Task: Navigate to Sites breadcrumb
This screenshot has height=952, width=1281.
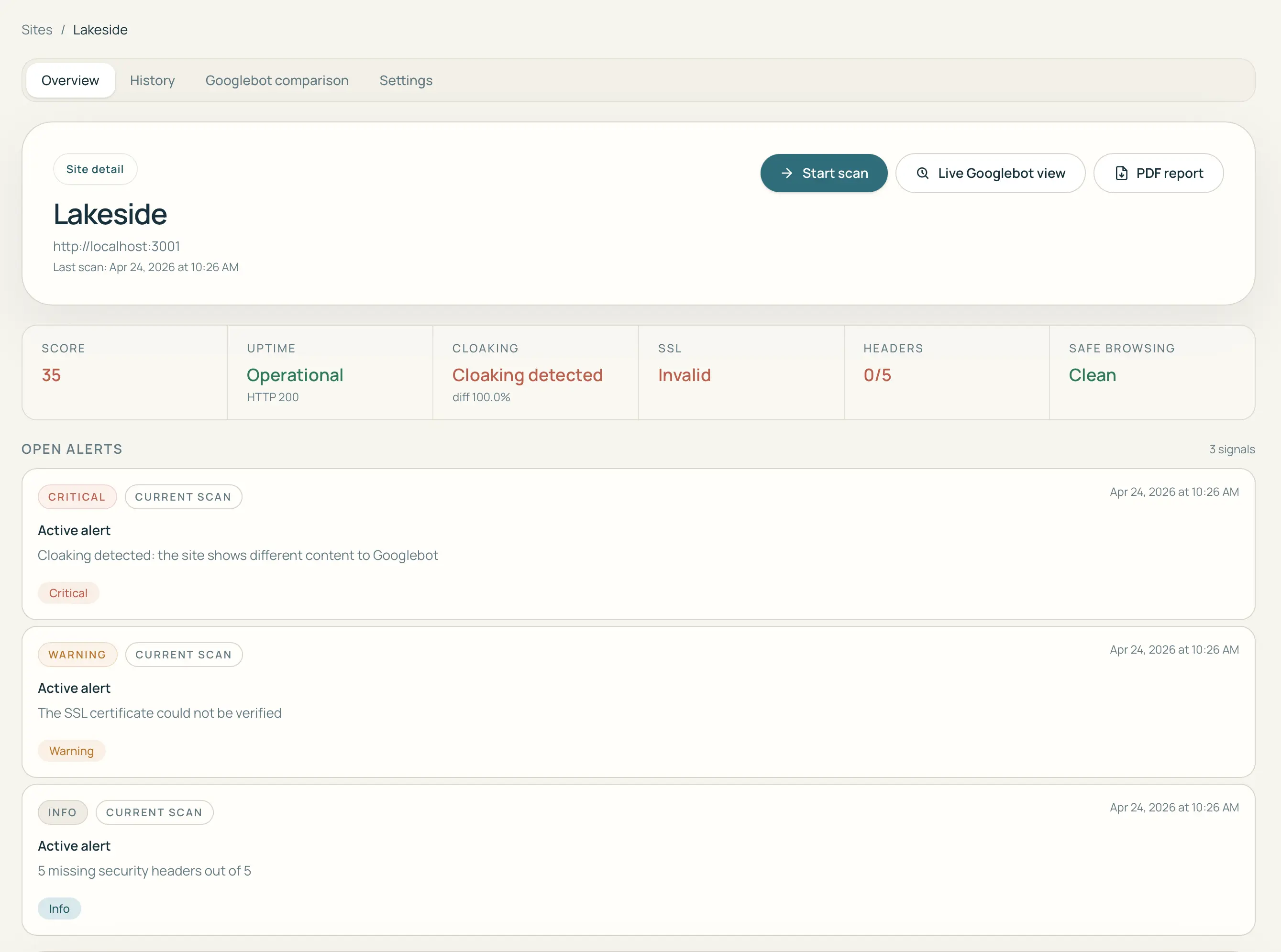Action: (x=37, y=29)
